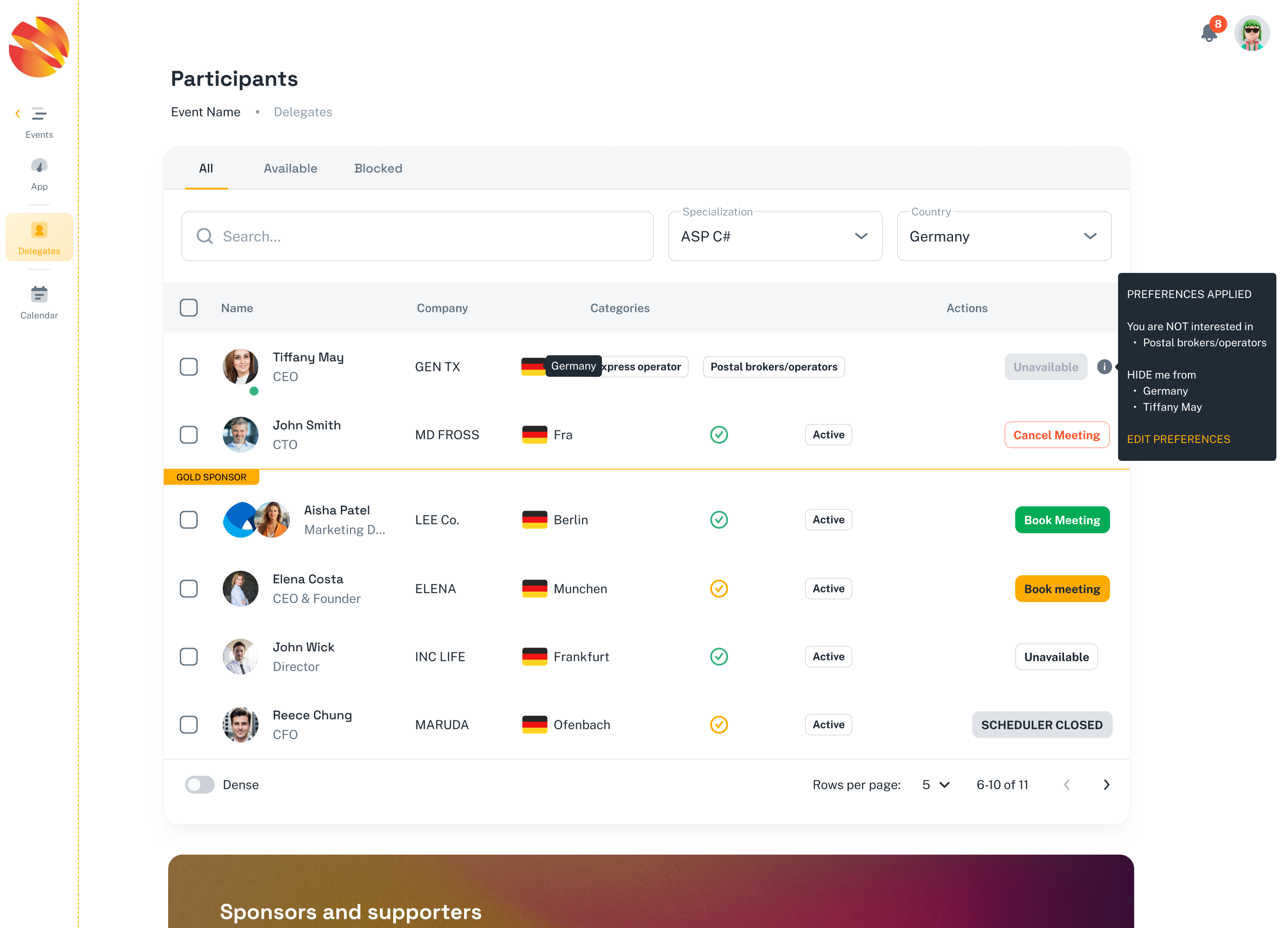Click the Search input field
1288x928 pixels.
click(x=417, y=236)
